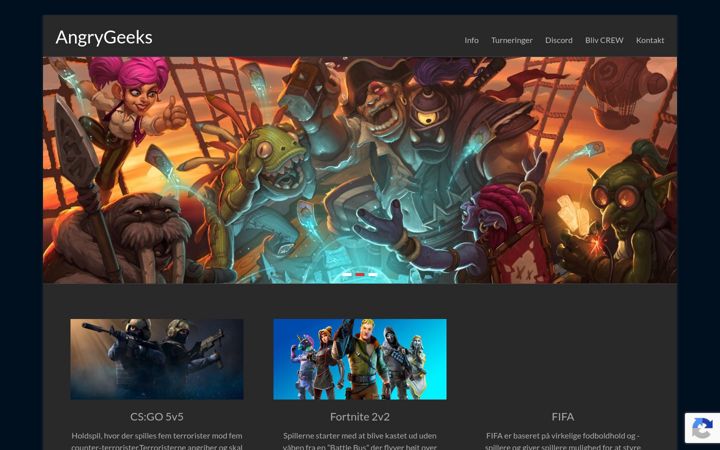Select the third slider indicator dash
Viewport: 720px width, 450px height.
click(373, 275)
